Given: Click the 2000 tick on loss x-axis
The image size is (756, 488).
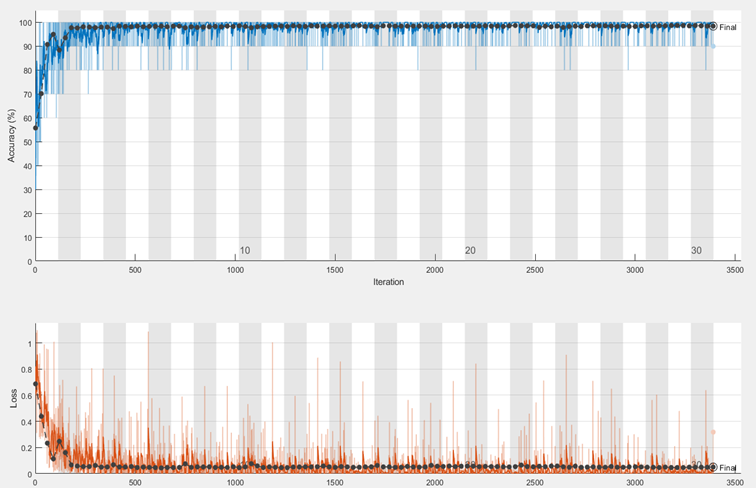Looking at the screenshot, I should 435,482.
